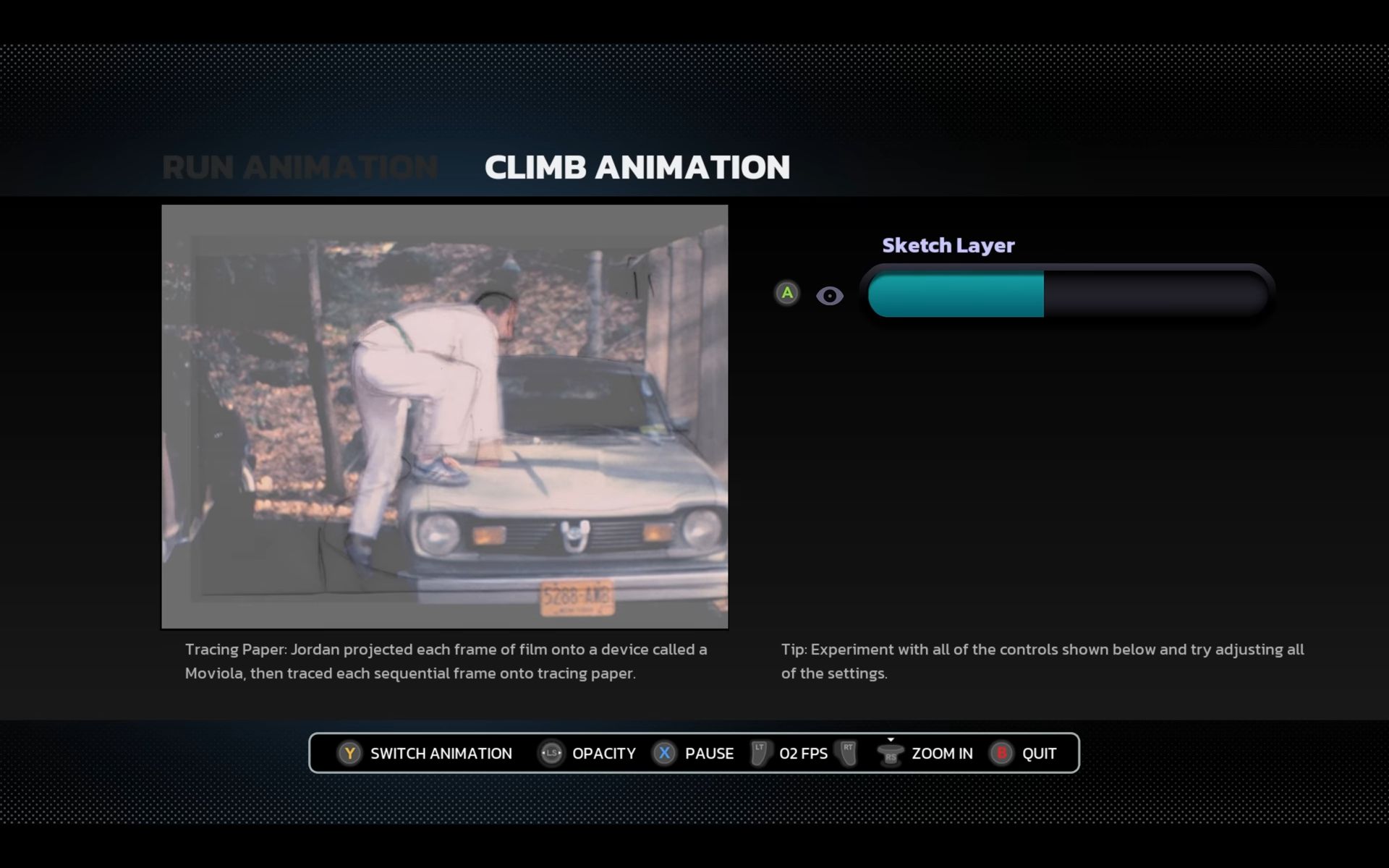Click the RS stick zoom icon

point(891,754)
